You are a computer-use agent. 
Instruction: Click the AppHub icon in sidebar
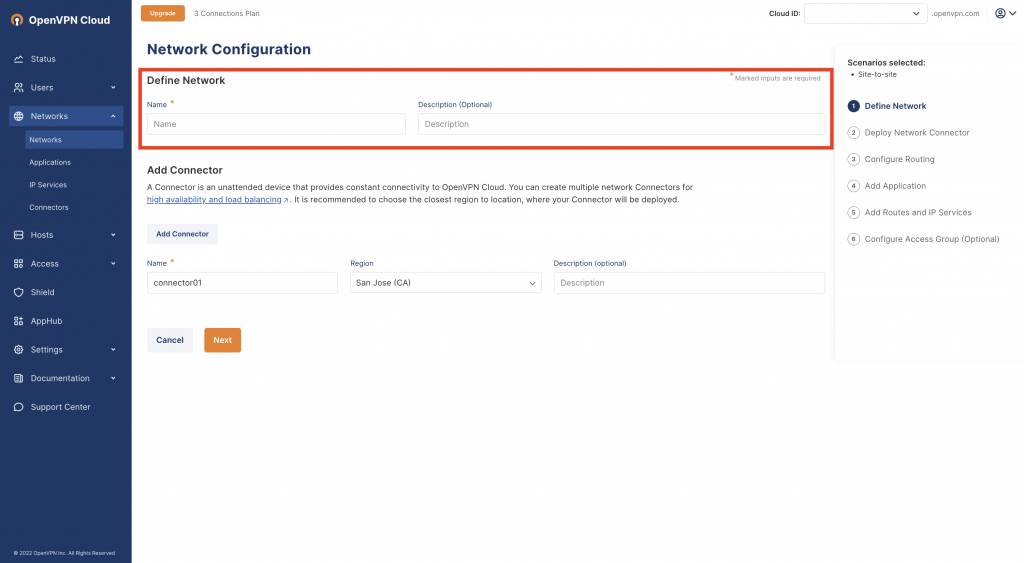(x=18, y=321)
